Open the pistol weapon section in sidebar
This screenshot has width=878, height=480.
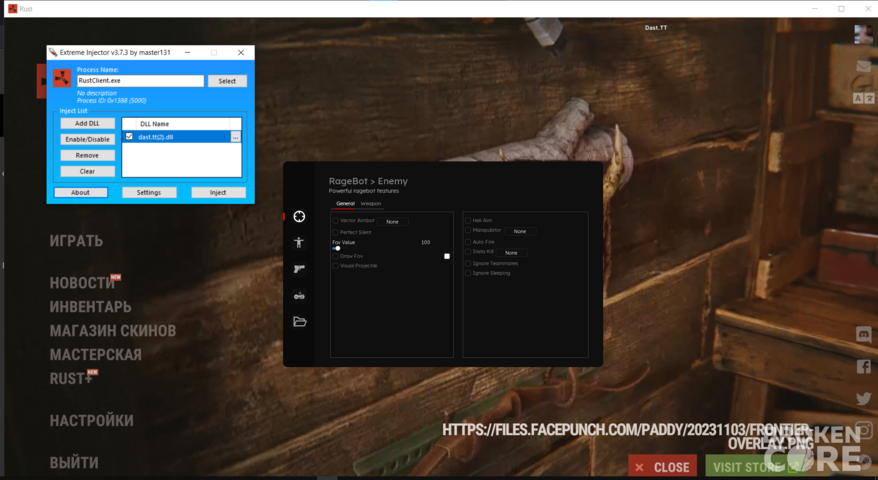point(299,269)
